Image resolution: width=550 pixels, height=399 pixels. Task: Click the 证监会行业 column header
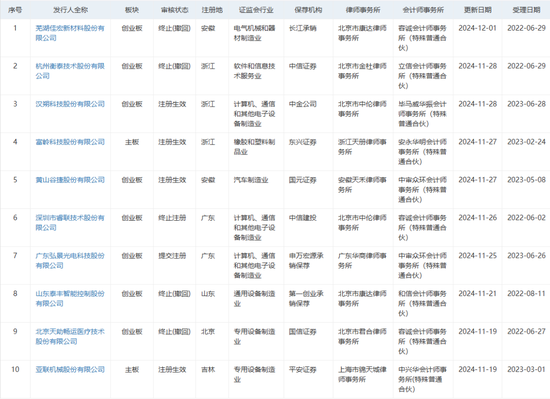pyautogui.click(x=256, y=10)
